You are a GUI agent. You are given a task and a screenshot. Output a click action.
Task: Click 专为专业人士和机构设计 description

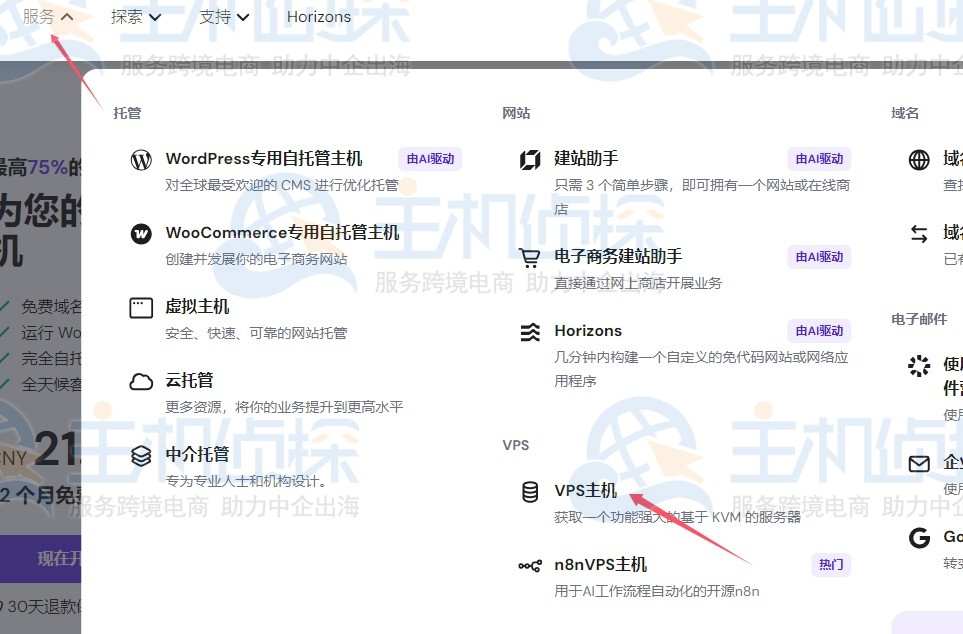(246, 481)
